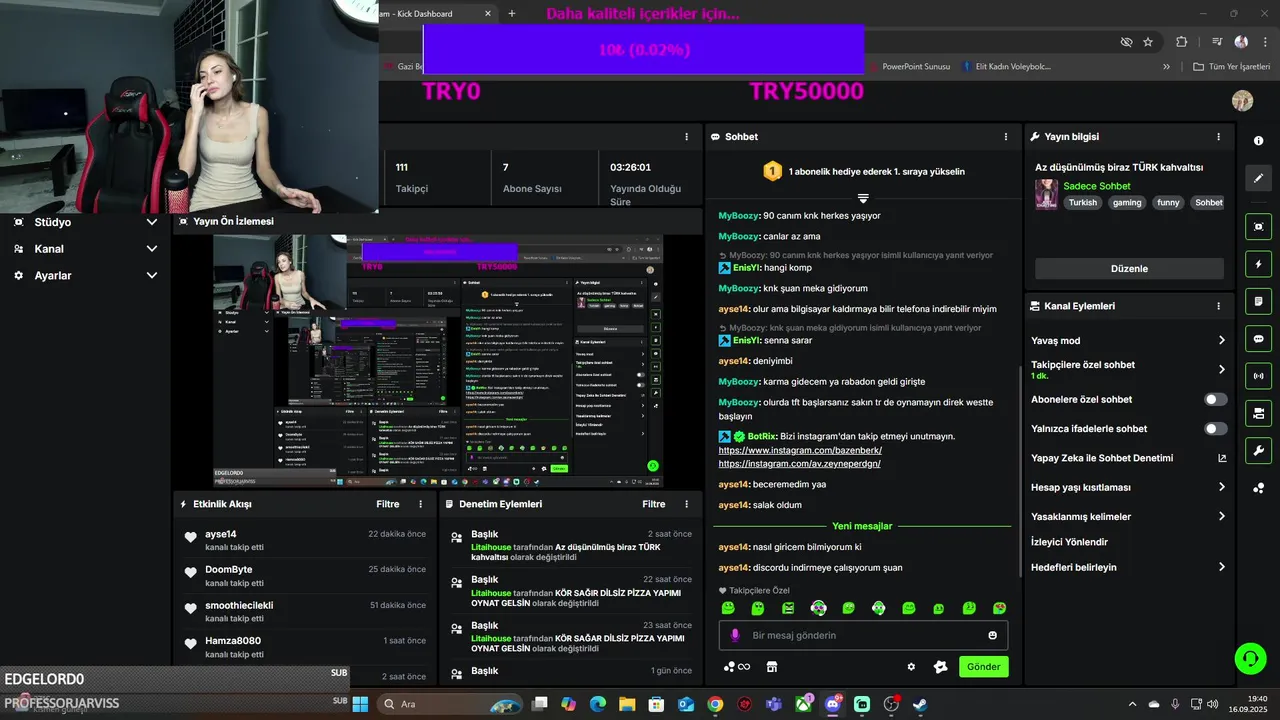Open a new browser tab
The height and width of the screenshot is (720, 1280).
[x=512, y=14]
